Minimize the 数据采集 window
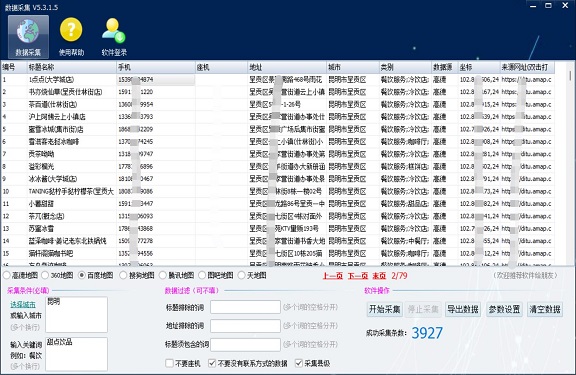Image resolution: width=576 pixels, height=375 pixels. coord(533,6)
